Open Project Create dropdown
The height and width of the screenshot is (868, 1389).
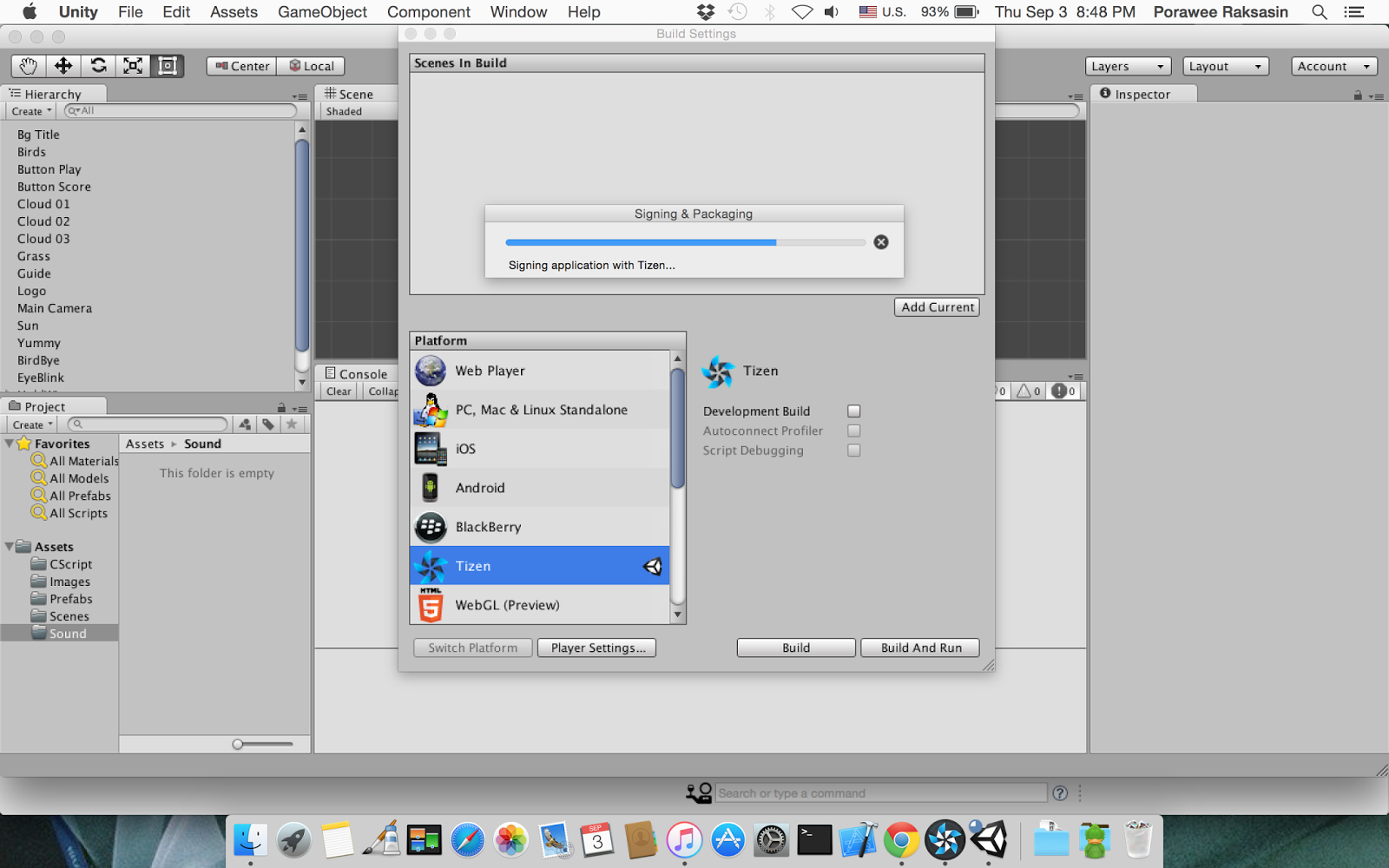pos(33,424)
